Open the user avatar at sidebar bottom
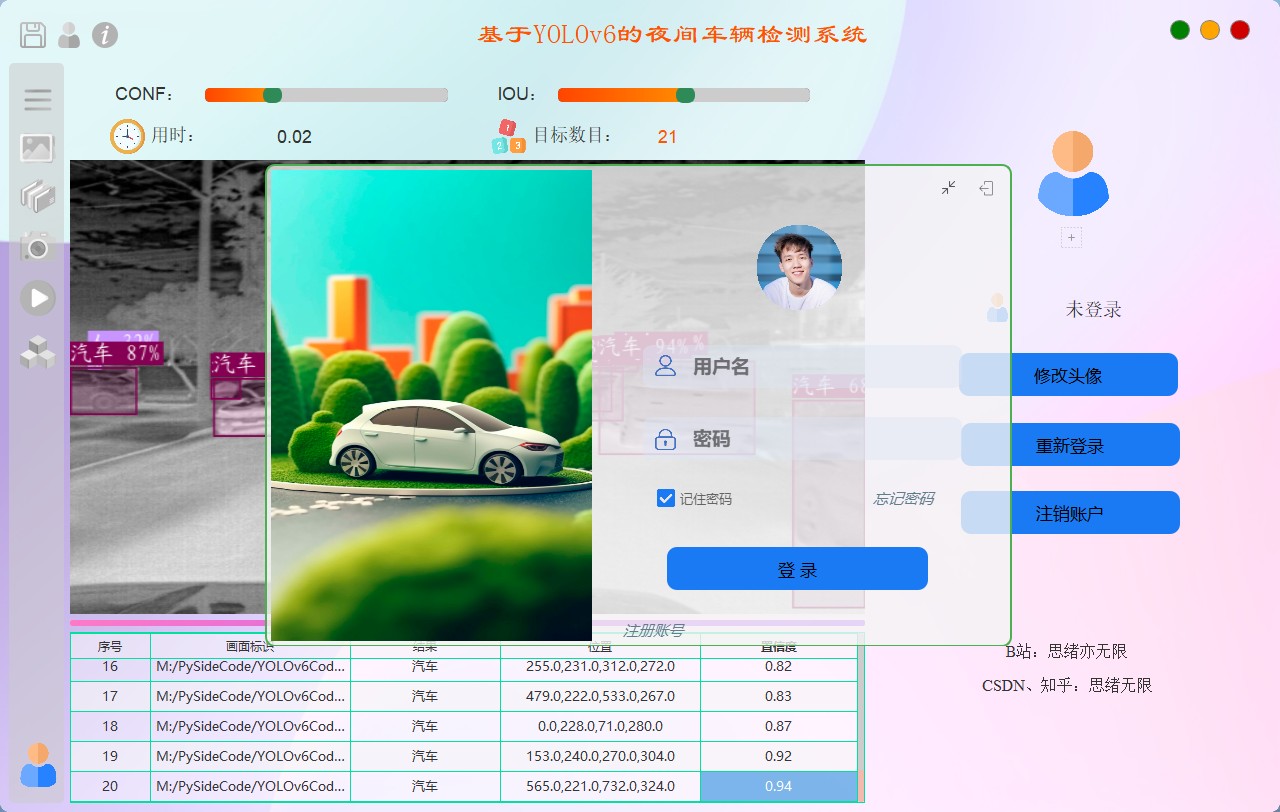 point(38,764)
